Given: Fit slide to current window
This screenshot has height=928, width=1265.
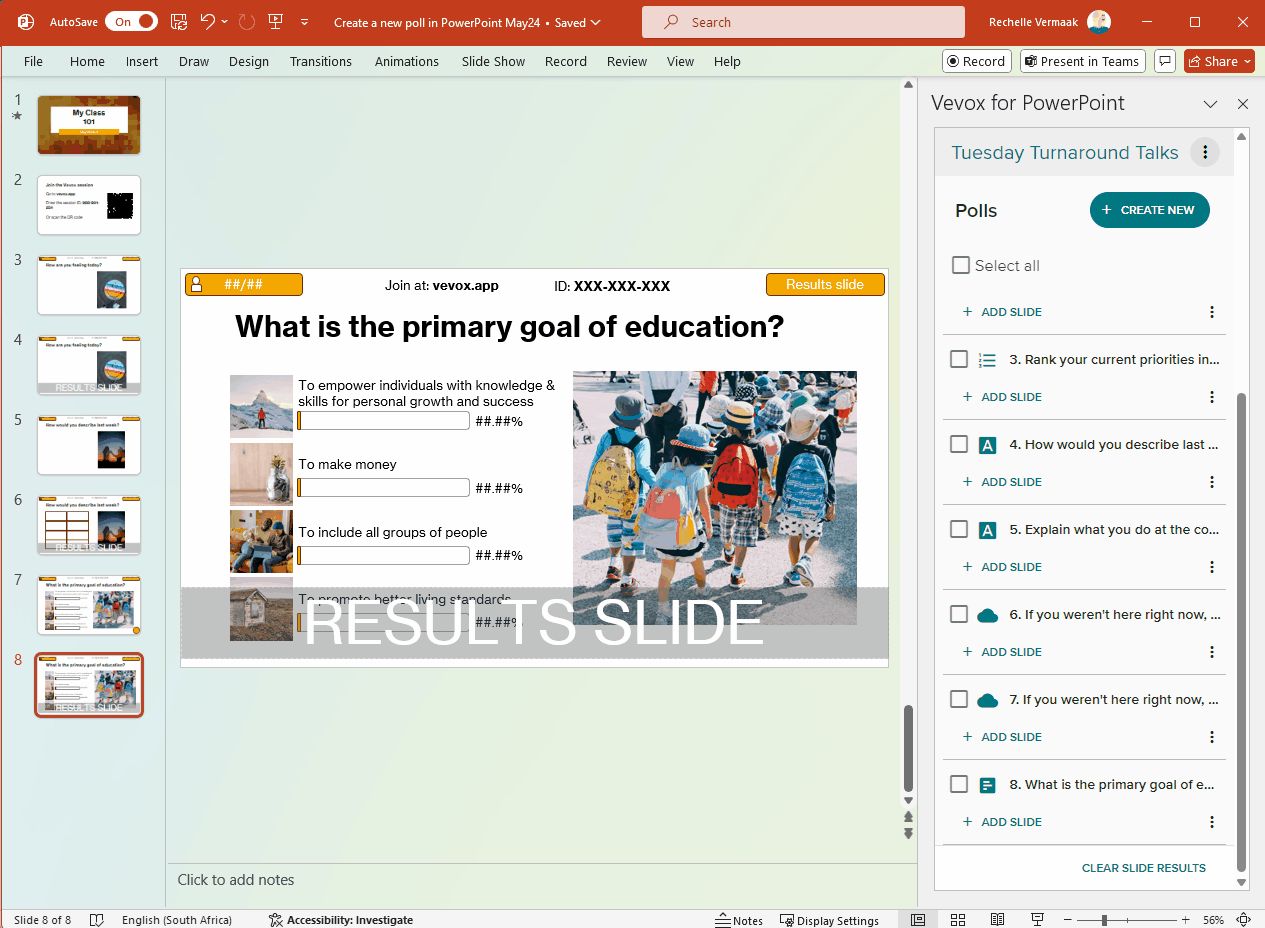Looking at the screenshot, I should click(x=1244, y=920).
